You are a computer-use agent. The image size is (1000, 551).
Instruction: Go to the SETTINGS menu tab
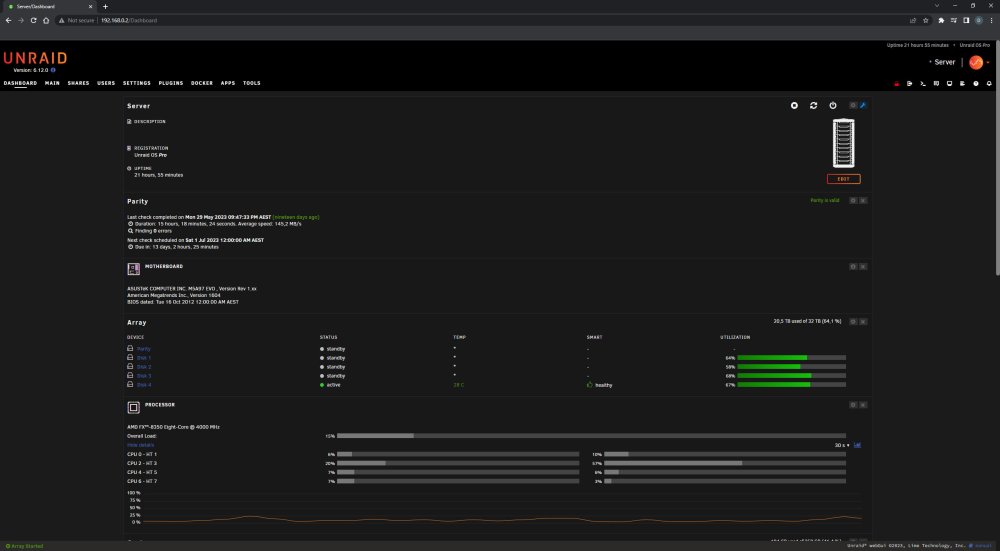point(136,83)
